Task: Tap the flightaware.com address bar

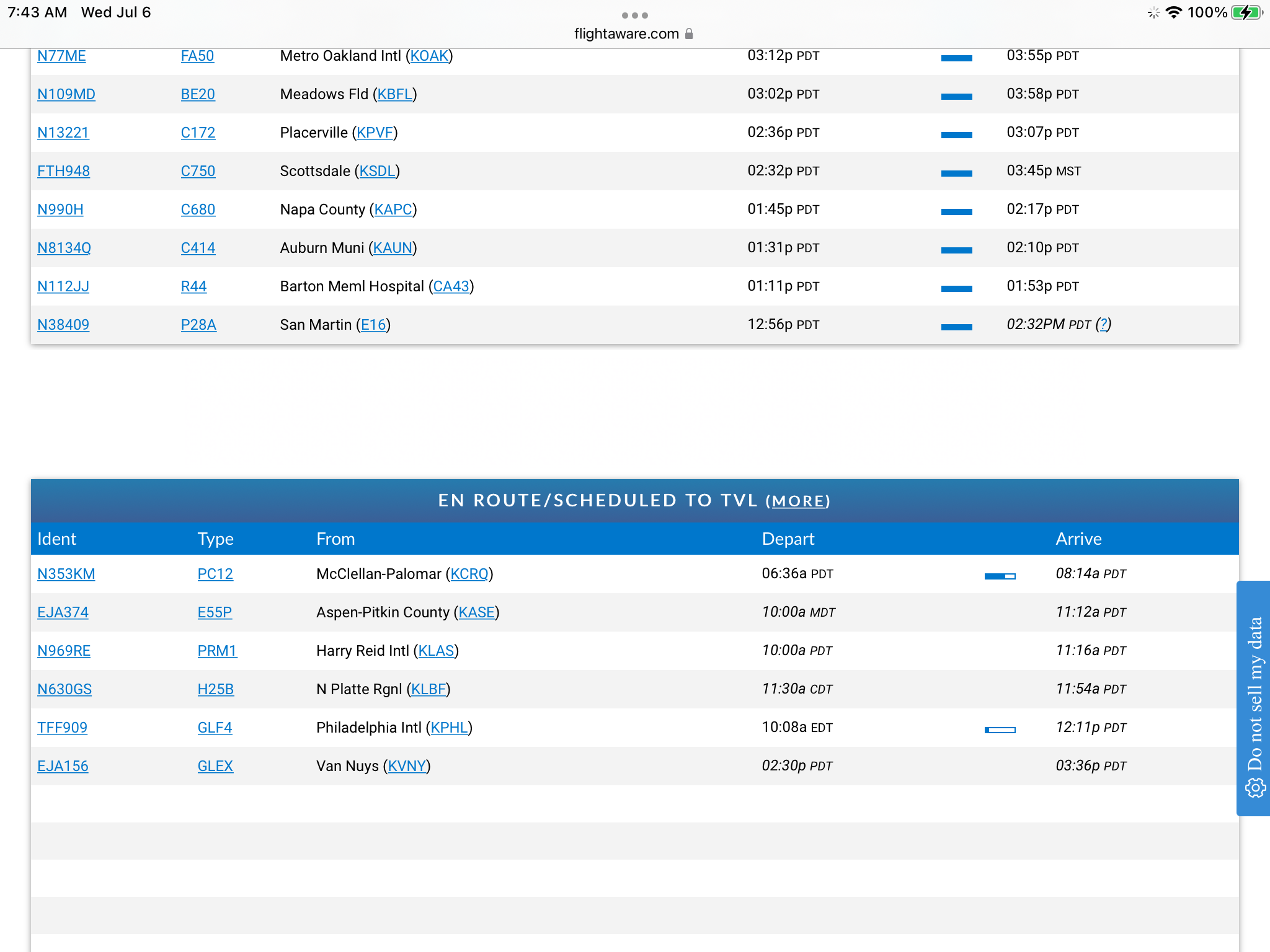Action: pos(626,34)
